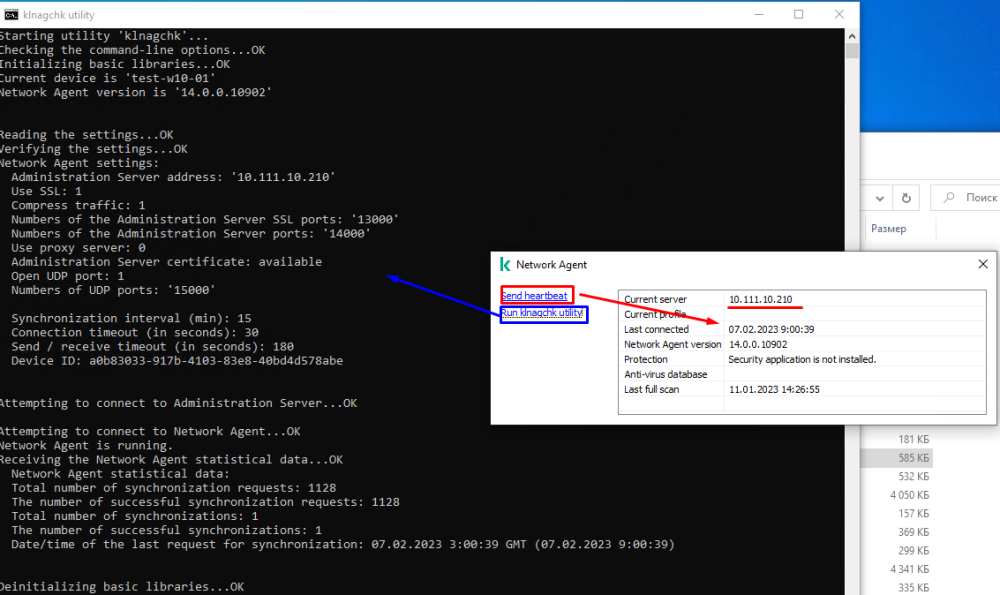Click the 'Connection timeout (in seconds): 30' line

pos(135,333)
